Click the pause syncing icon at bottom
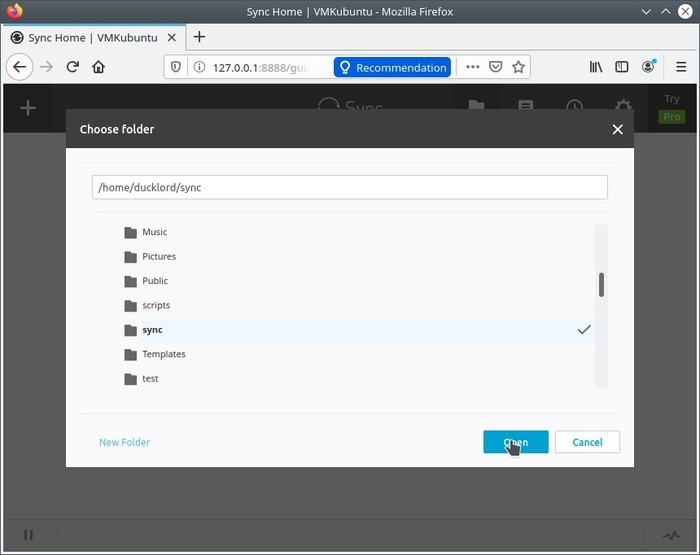700x555 pixels. point(28,535)
